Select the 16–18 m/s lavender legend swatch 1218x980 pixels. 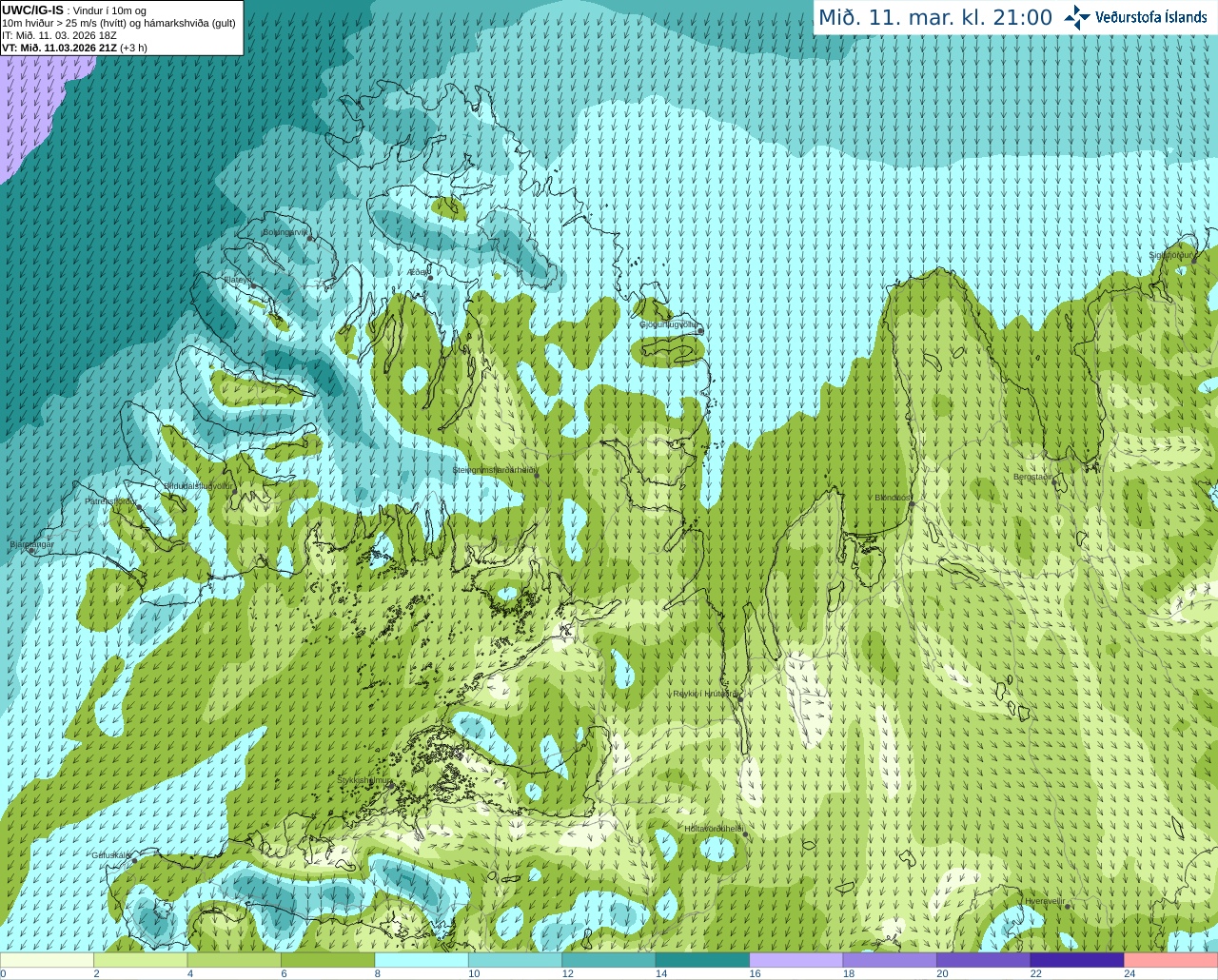[x=796, y=960]
